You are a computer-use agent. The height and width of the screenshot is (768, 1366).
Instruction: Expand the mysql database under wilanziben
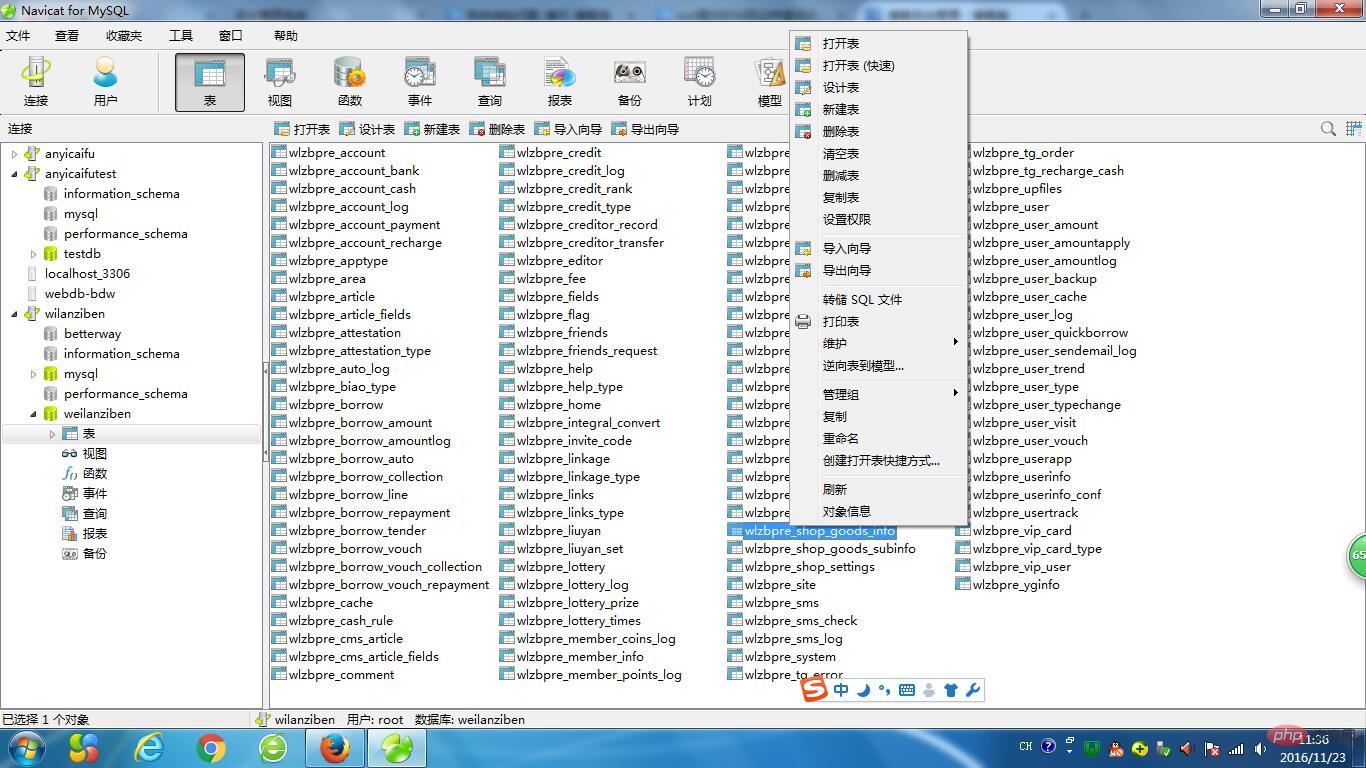pyautogui.click(x=33, y=374)
